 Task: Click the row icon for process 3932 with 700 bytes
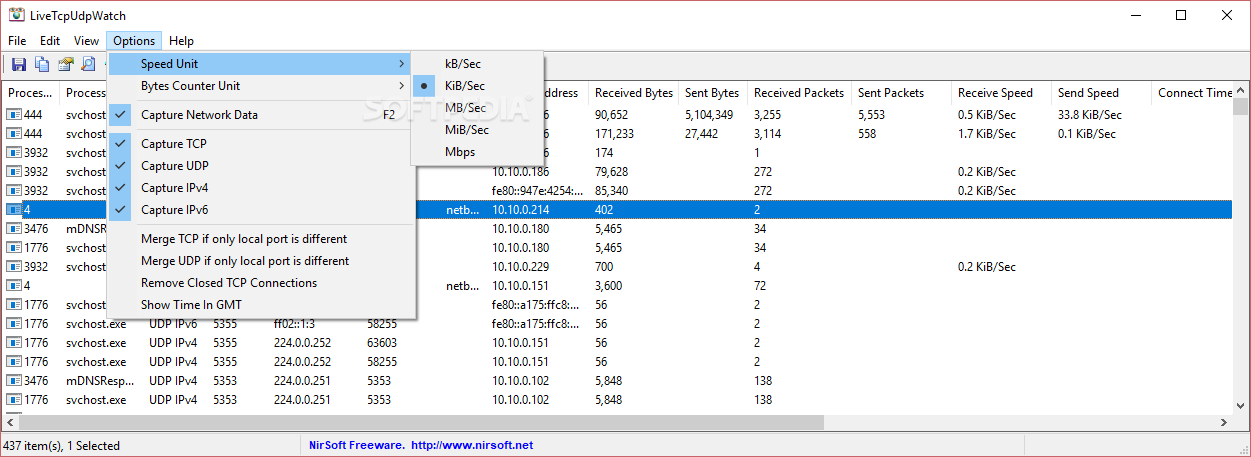click(x=14, y=267)
